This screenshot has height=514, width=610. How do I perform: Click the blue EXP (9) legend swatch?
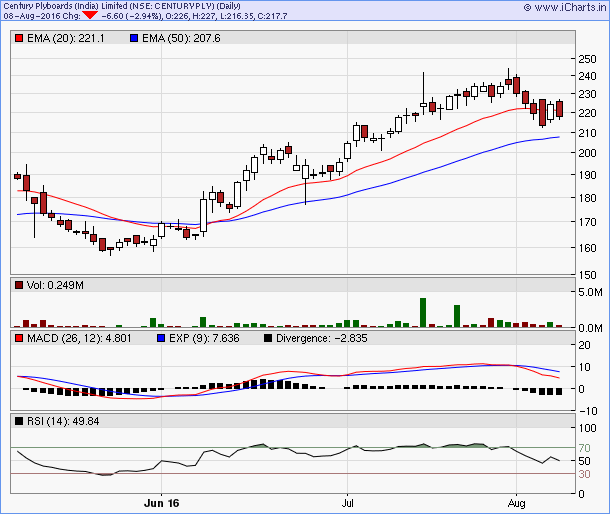click(161, 338)
